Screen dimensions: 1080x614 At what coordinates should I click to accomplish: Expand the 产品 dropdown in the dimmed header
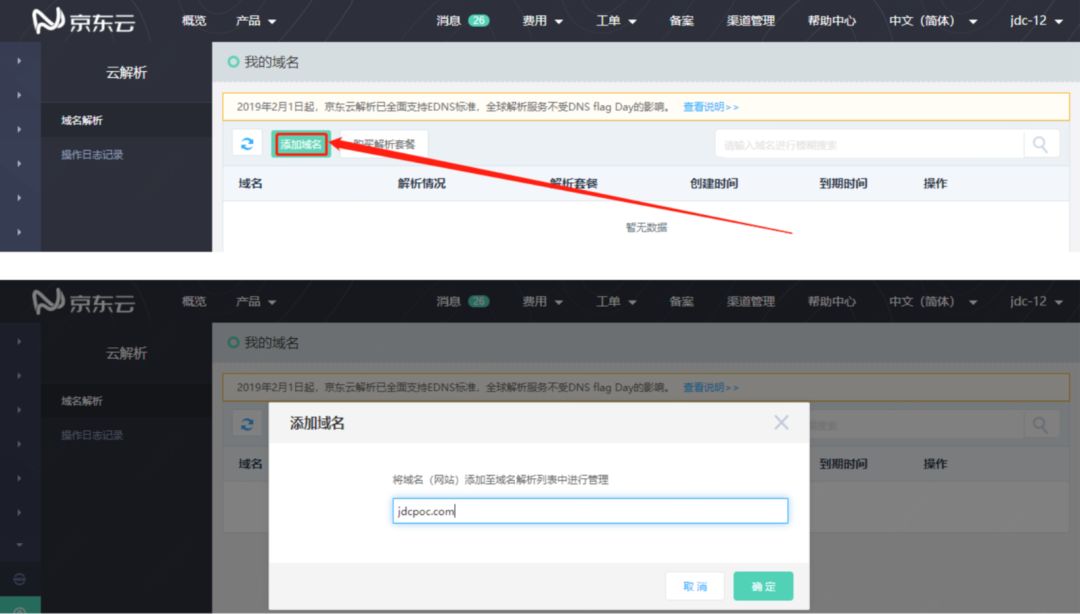click(x=256, y=301)
